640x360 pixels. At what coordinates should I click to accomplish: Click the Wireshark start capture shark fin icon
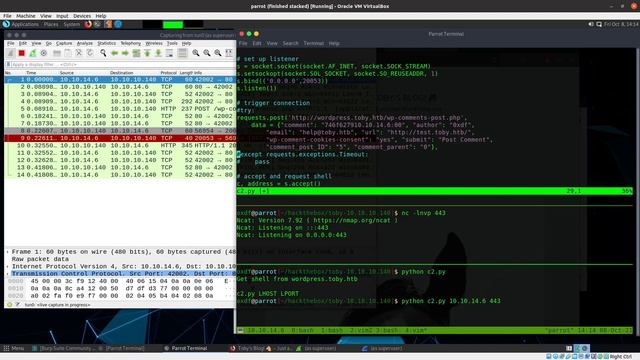tap(11, 53)
